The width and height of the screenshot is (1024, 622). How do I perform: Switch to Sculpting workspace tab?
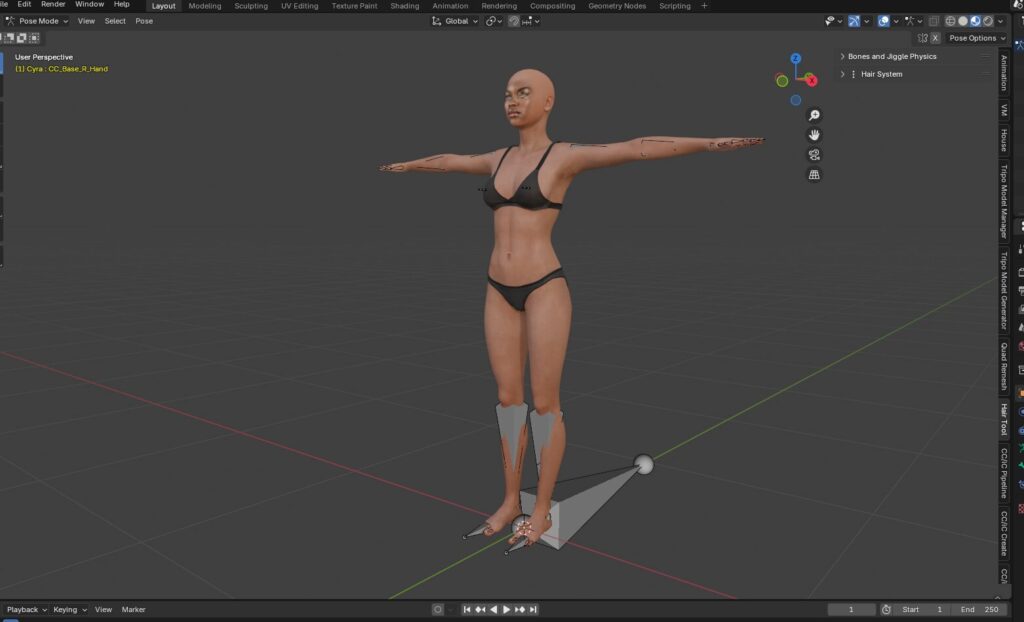[251, 6]
